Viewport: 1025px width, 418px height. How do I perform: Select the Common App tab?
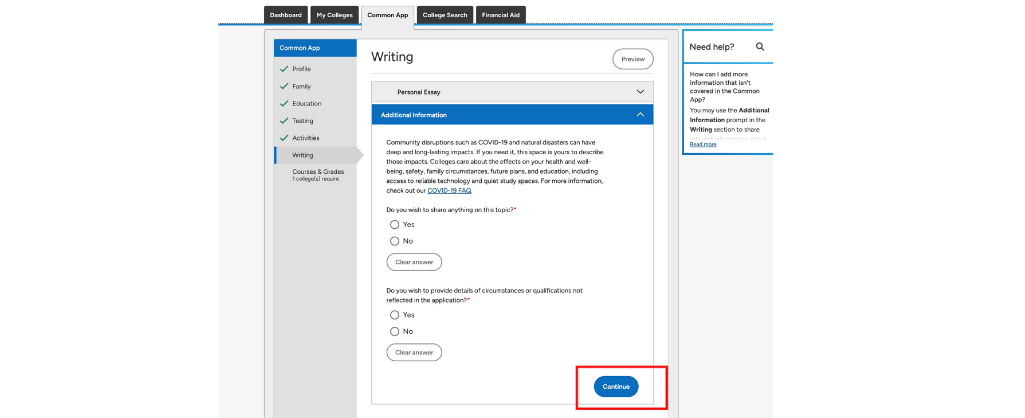point(388,15)
